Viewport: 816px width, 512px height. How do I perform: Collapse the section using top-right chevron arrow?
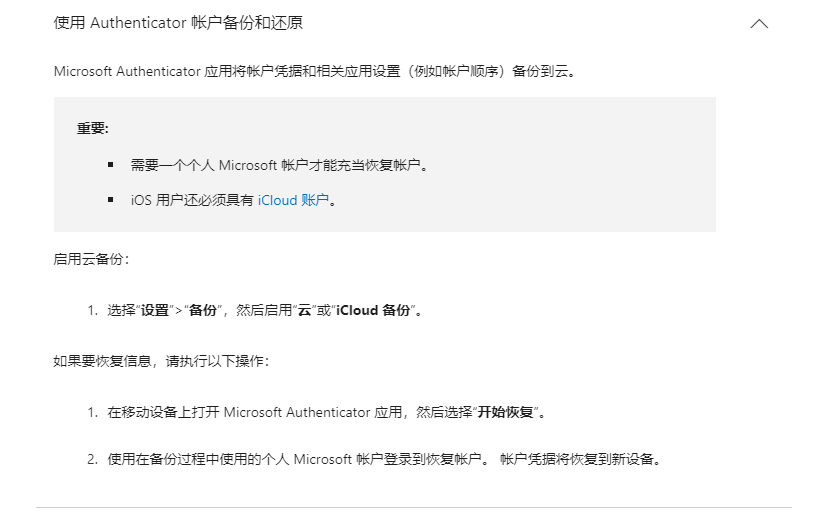pos(759,24)
